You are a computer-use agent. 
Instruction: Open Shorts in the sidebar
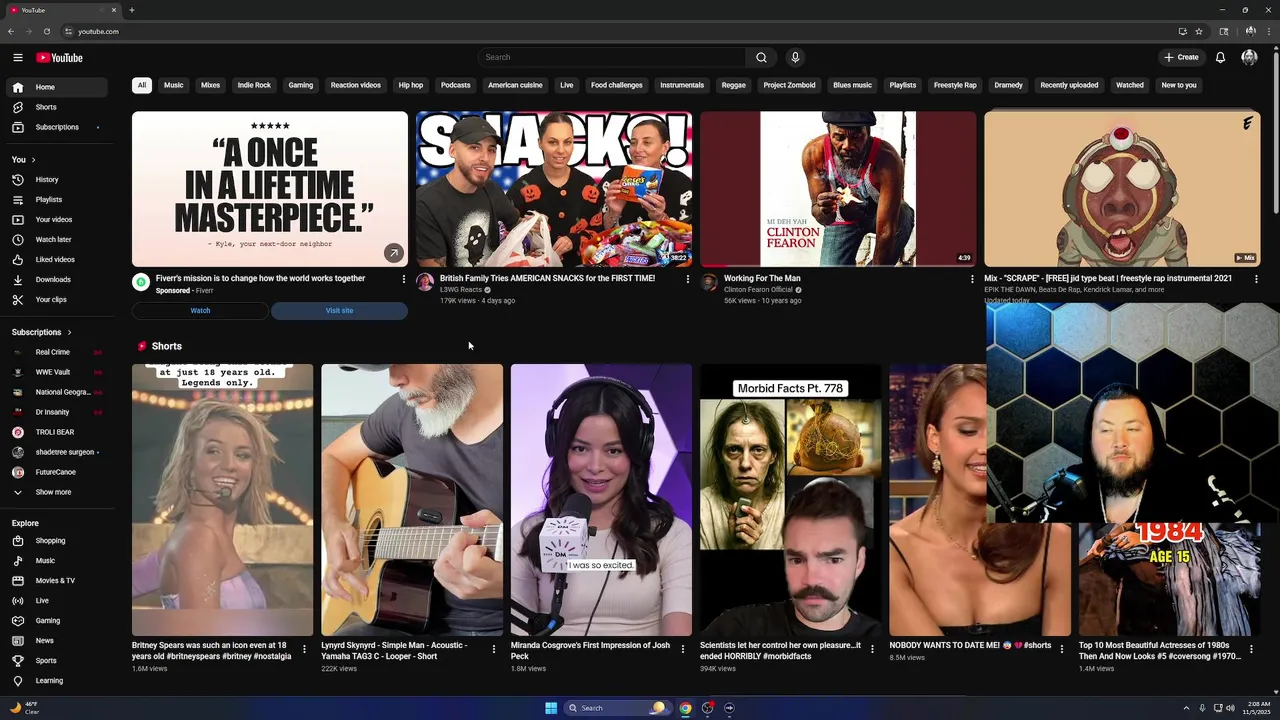click(56, 107)
